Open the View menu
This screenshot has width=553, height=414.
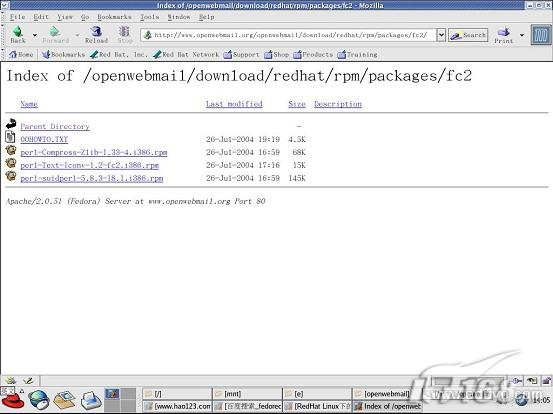pos(65,17)
